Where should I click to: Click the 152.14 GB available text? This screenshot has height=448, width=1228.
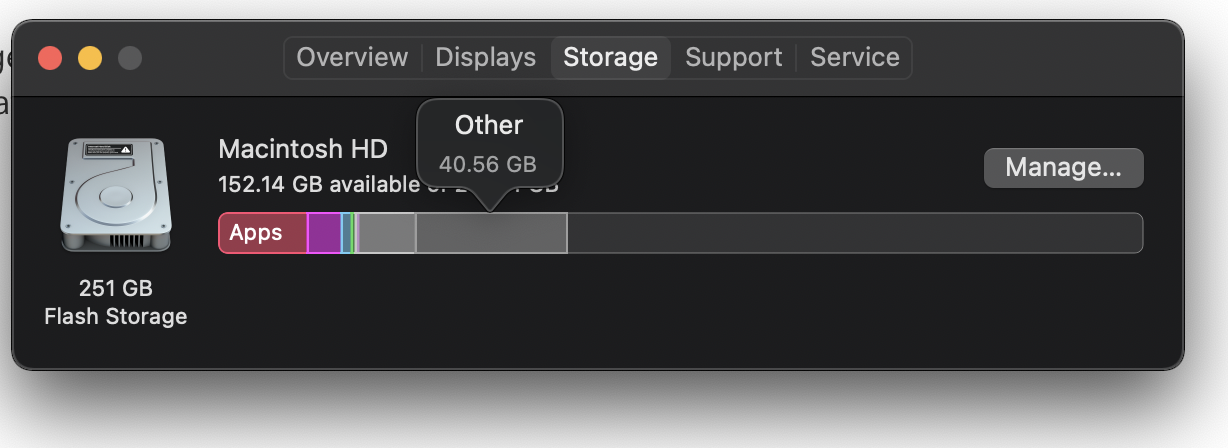(318, 185)
